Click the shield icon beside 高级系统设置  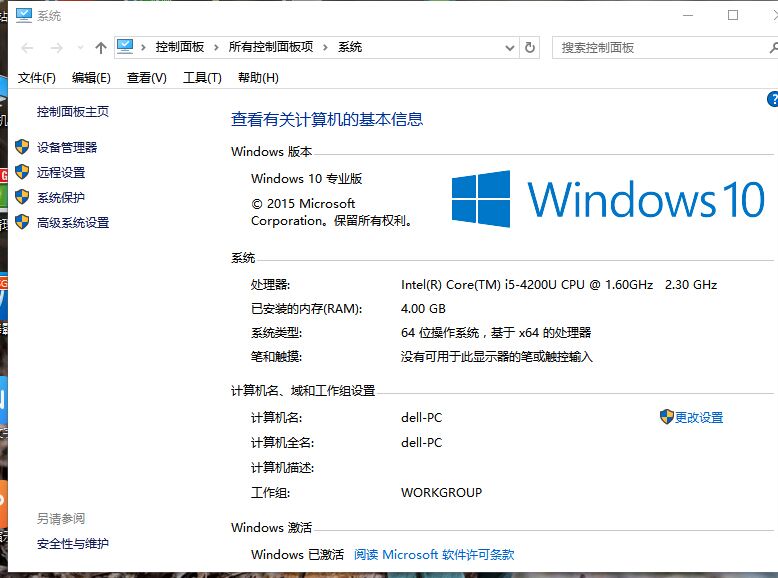tap(22, 222)
